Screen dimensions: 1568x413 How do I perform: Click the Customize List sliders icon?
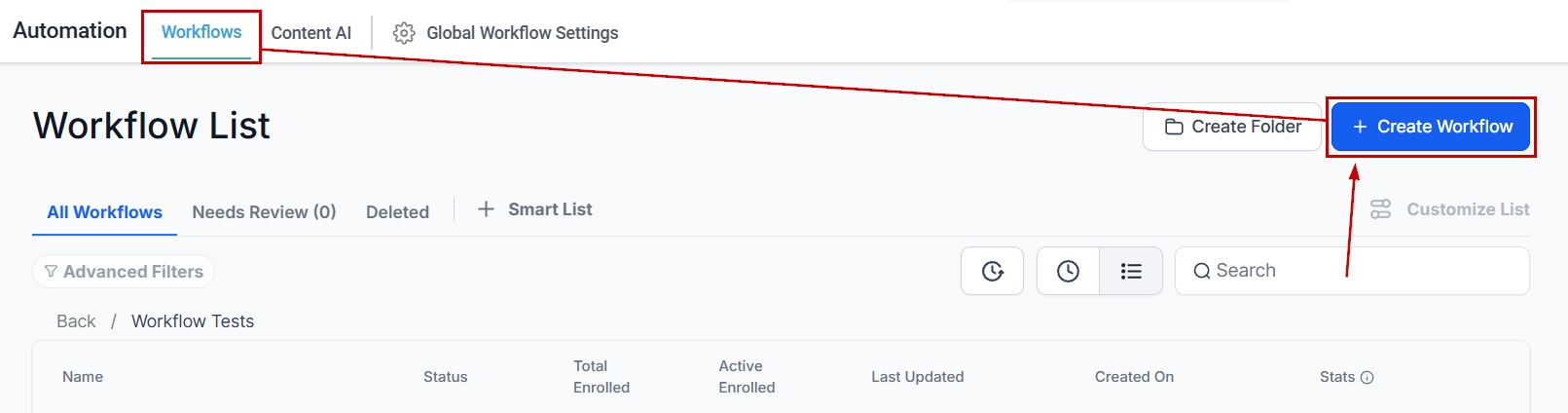1380,209
